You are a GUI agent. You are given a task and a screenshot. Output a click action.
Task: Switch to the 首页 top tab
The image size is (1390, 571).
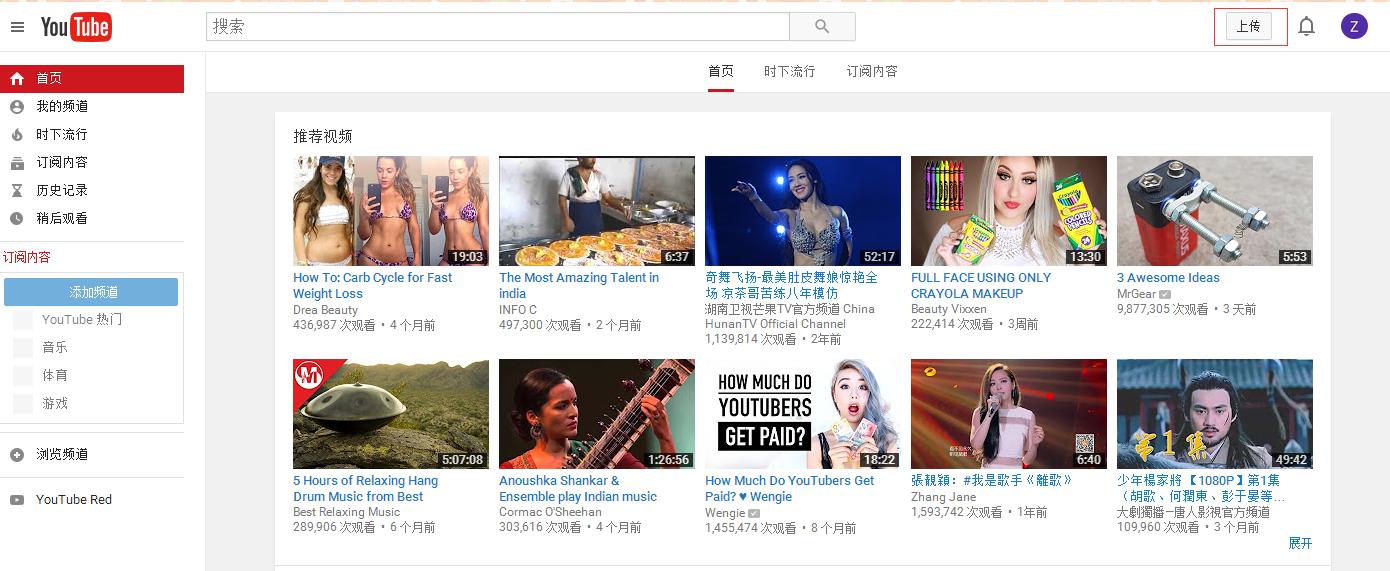click(721, 71)
